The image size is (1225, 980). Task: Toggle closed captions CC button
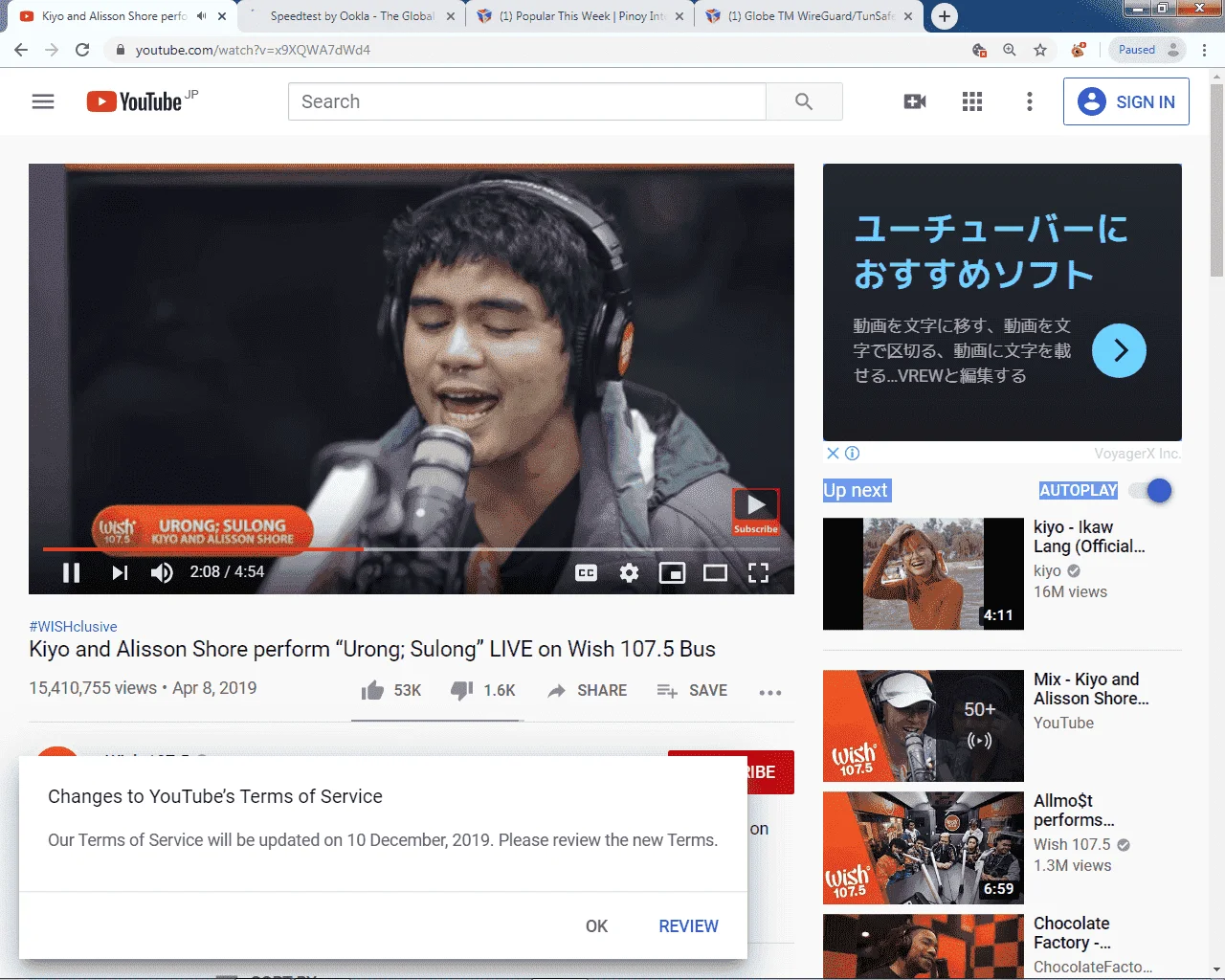tap(587, 572)
